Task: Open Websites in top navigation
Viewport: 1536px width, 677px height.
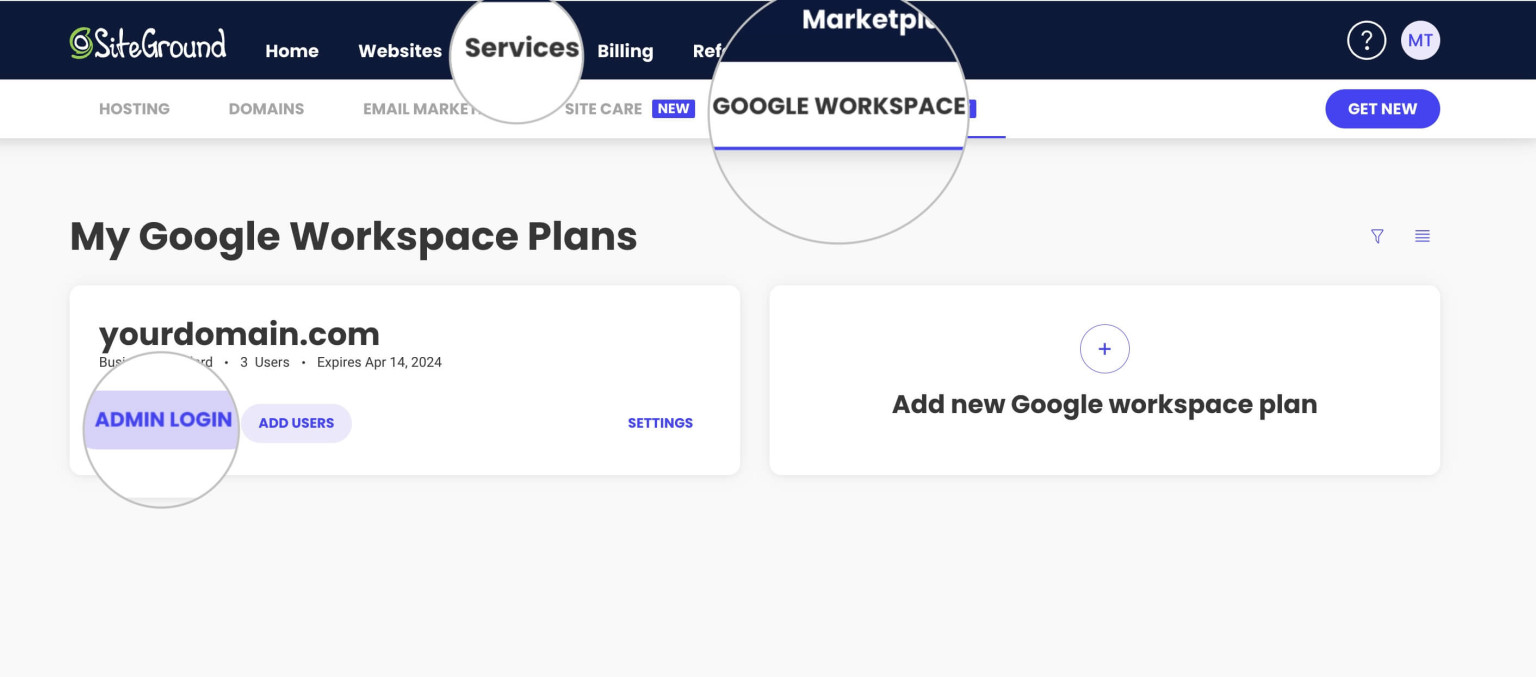Action: pos(400,51)
